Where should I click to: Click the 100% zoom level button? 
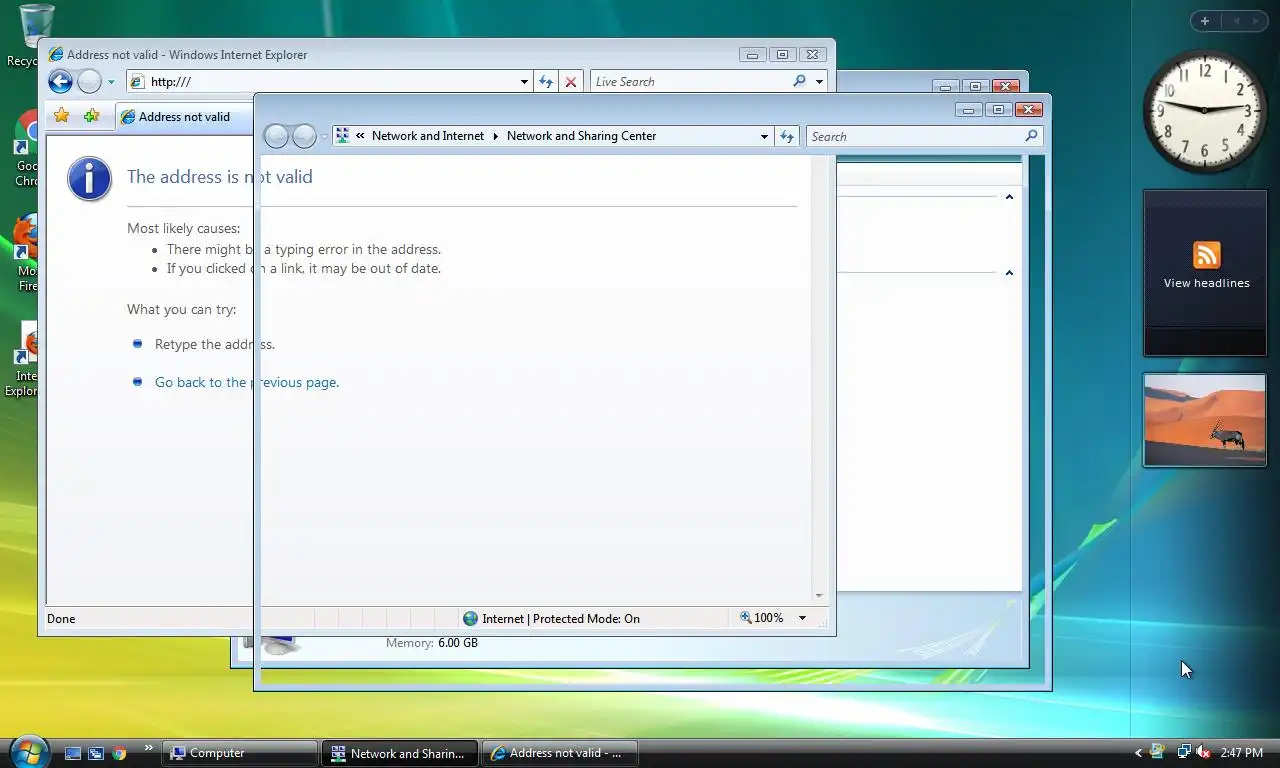tap(762, 618)
